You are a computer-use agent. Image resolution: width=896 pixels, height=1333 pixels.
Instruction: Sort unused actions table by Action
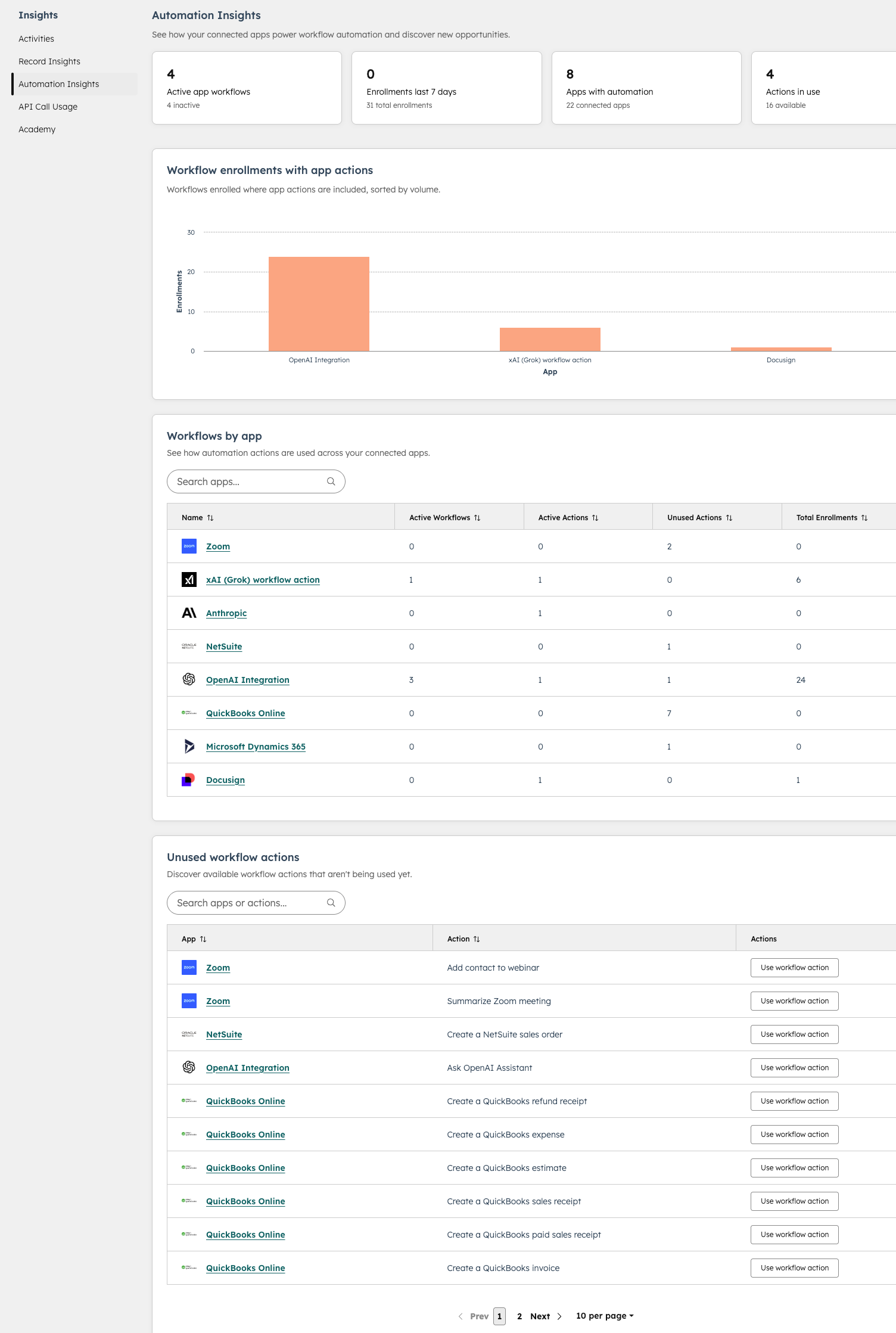(477, 939)
